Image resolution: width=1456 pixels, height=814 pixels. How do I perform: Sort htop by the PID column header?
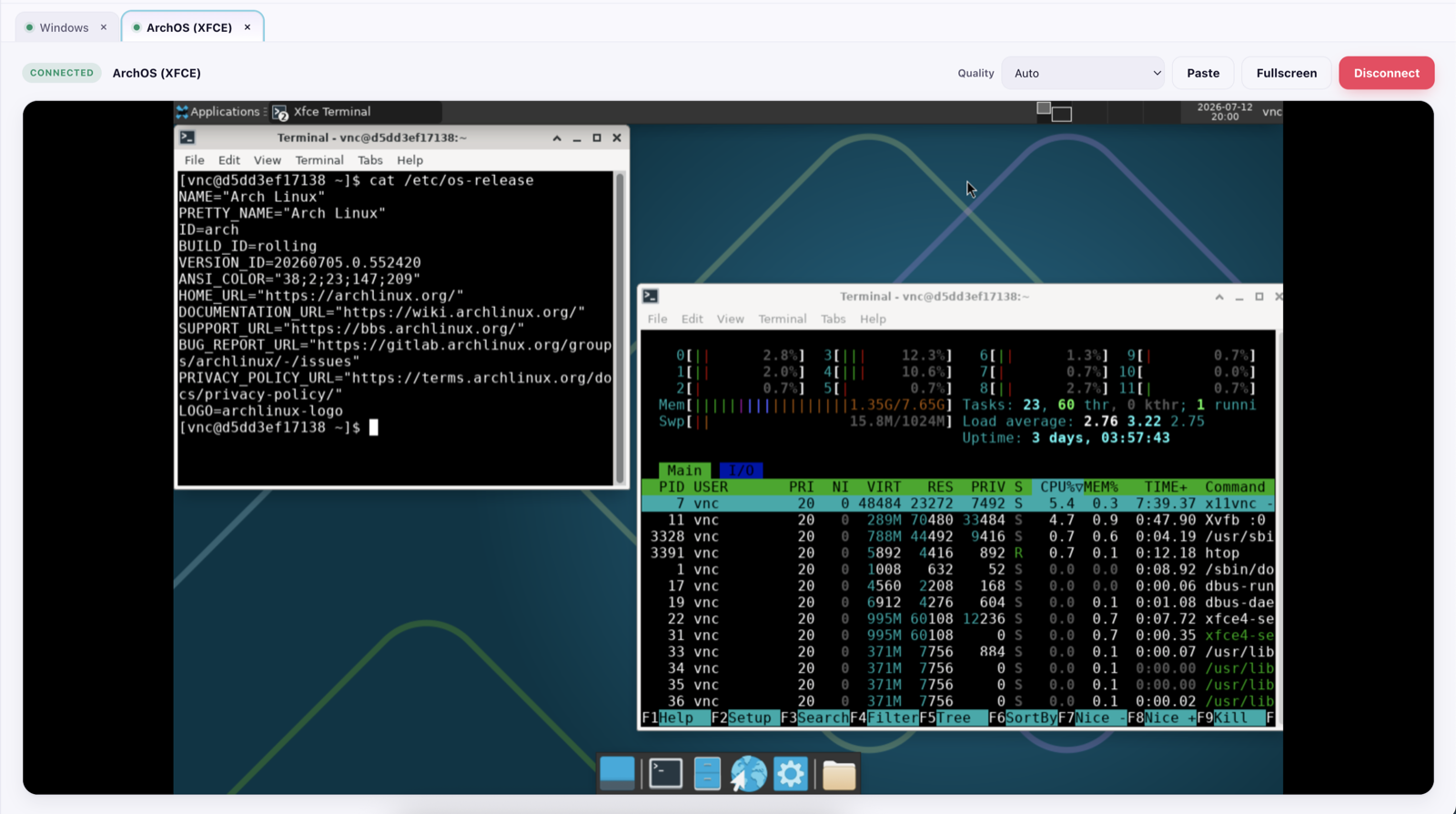[672, 487]
